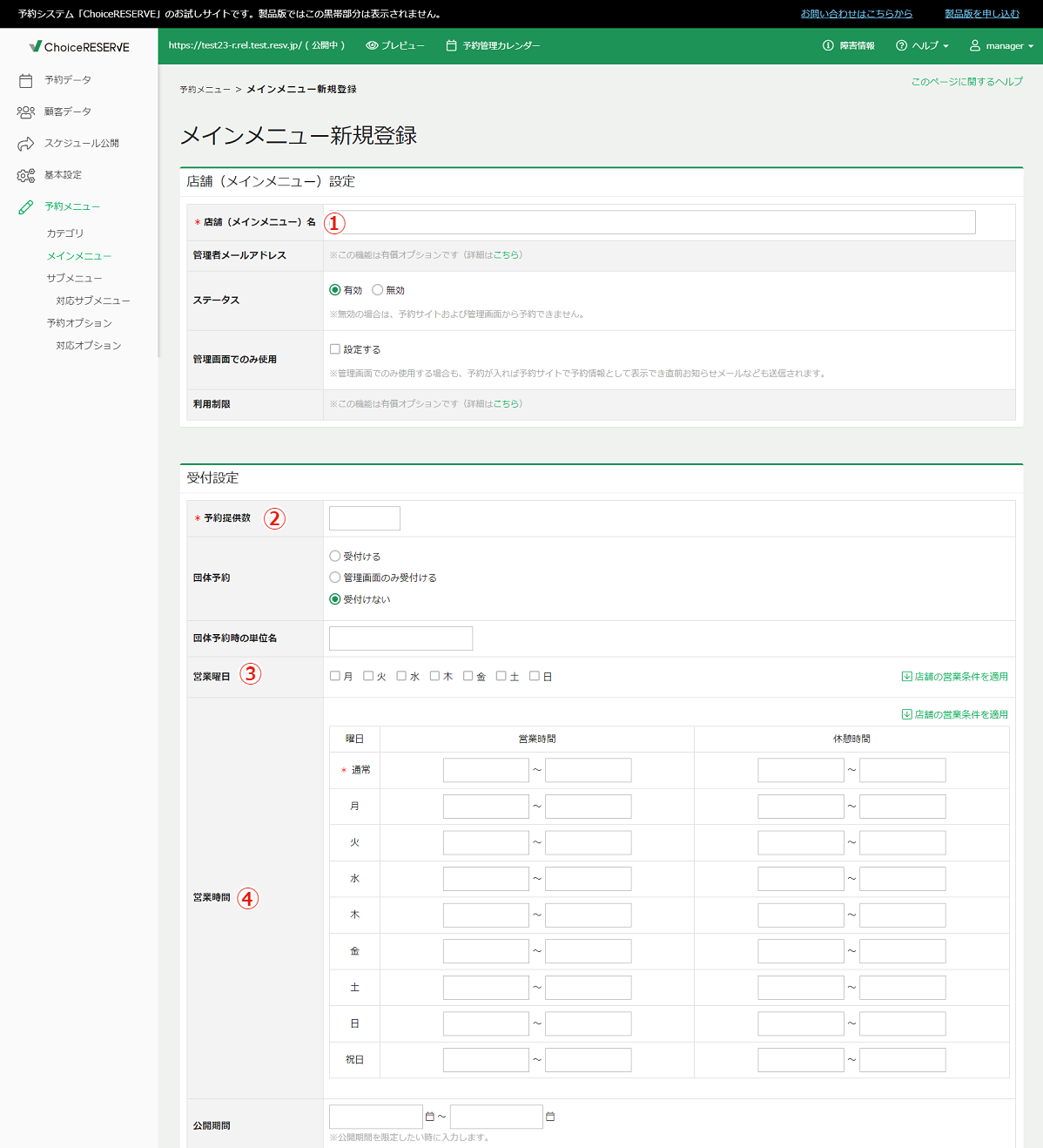Check the 金 business day checkbox
The width and height of the screenshot is (1043, 1148).
(468, 676)
